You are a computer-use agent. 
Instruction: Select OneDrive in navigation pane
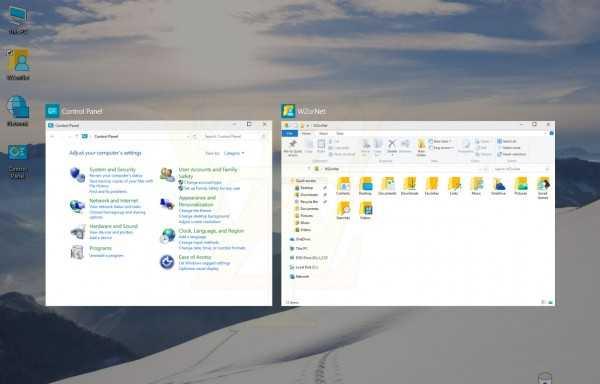point(300,239)
